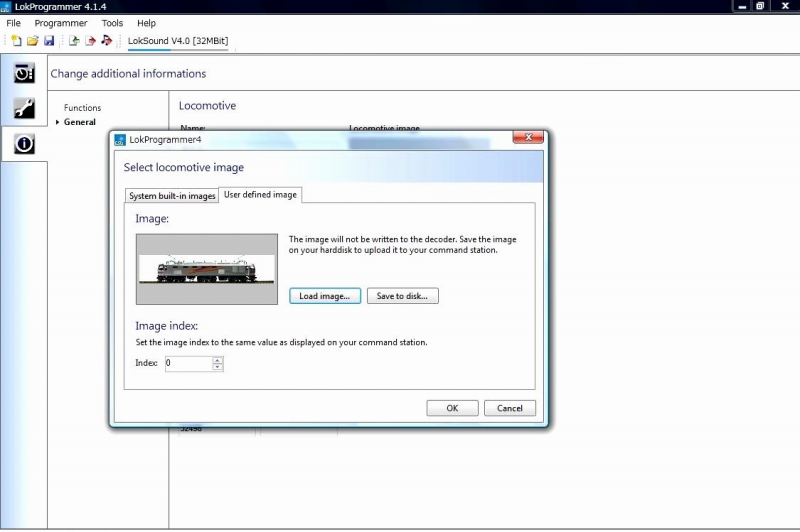Click the Locomotive section heading

207,106
